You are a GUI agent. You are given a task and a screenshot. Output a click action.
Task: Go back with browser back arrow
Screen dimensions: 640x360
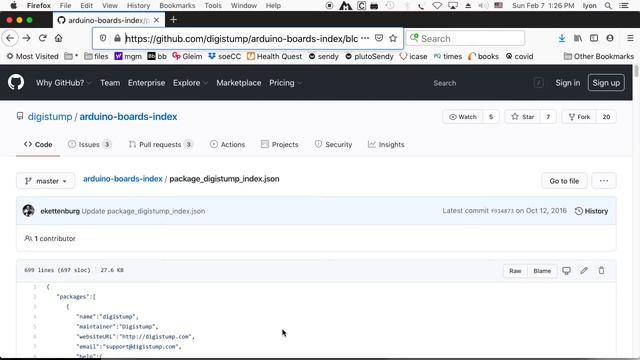click(x=10, y=38)
